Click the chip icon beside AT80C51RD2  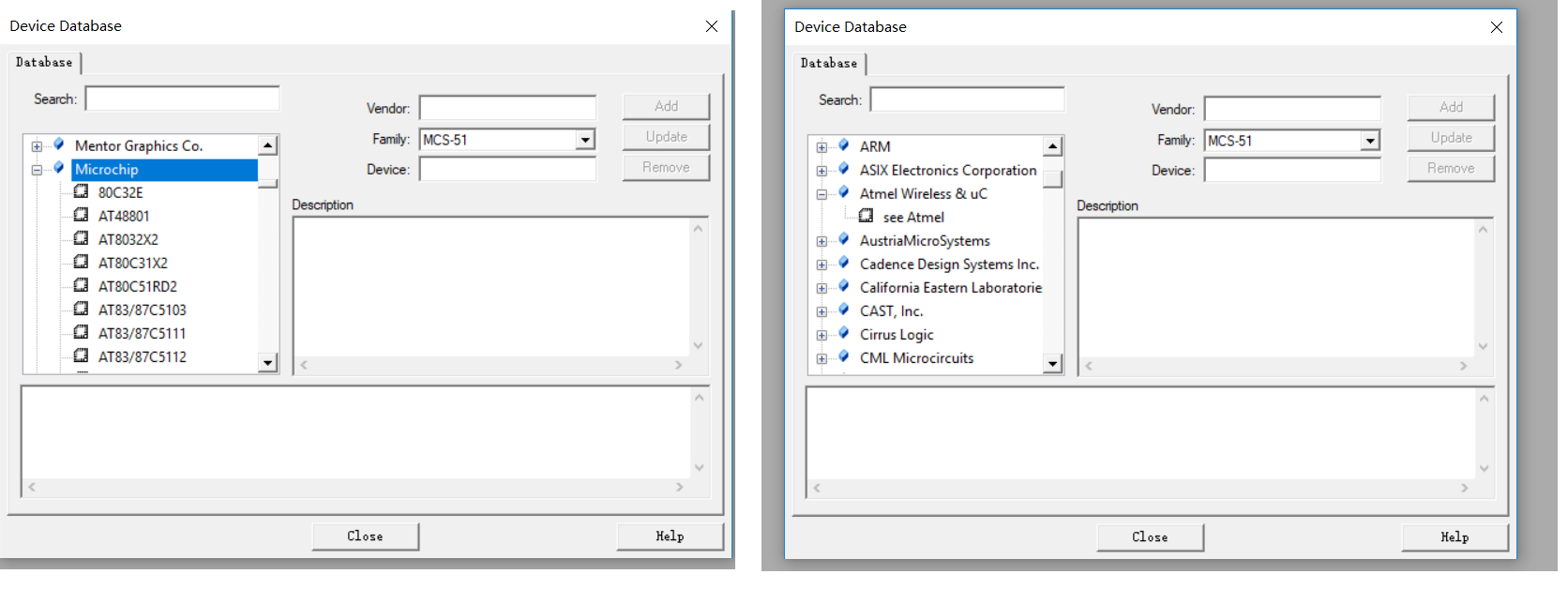82,285
